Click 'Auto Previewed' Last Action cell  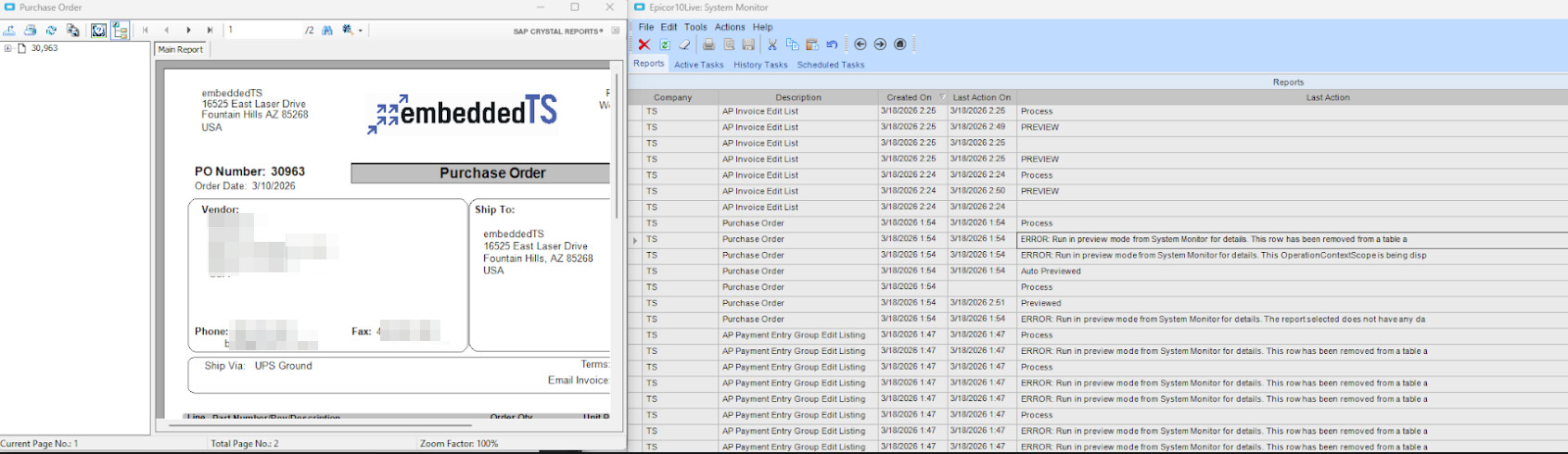(x=1292, y=271)
